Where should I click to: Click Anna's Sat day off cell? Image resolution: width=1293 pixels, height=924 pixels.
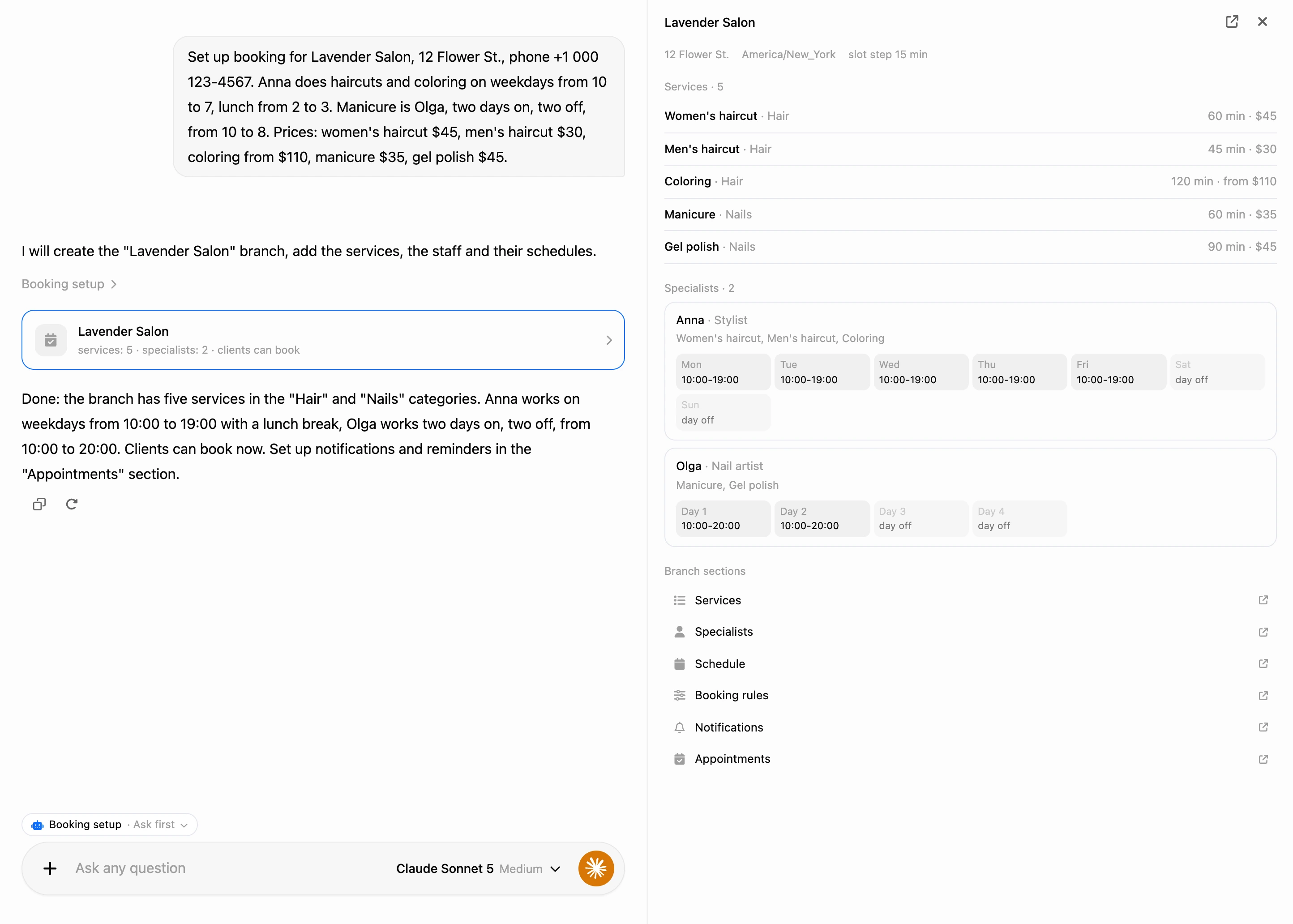(1217, 372)
